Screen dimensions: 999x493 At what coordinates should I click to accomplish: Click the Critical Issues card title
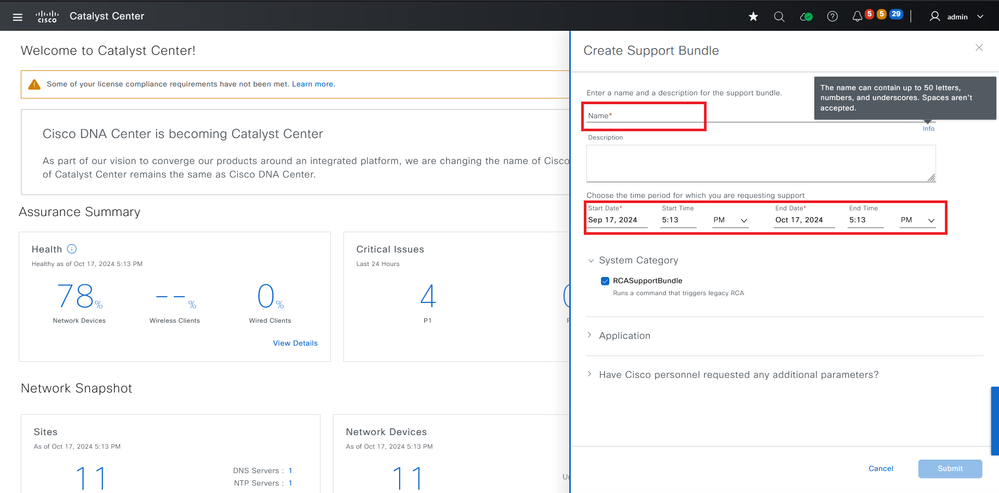click(x=390, y=249)
